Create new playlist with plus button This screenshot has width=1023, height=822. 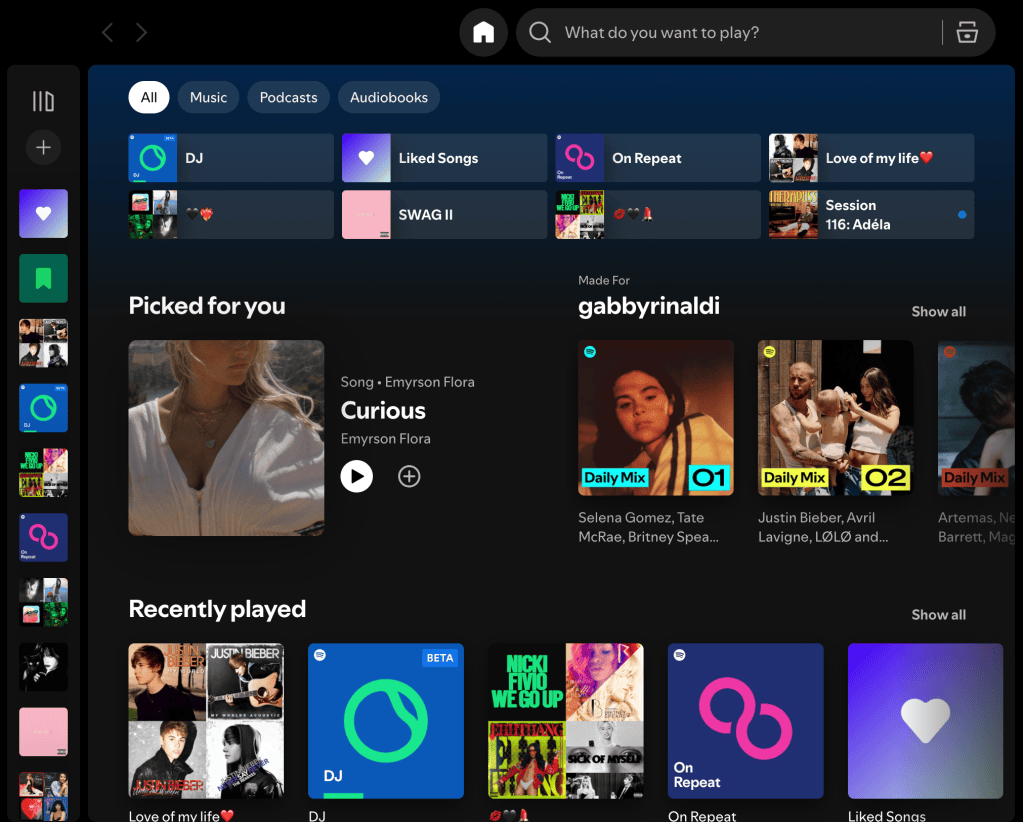pos(43,147)
